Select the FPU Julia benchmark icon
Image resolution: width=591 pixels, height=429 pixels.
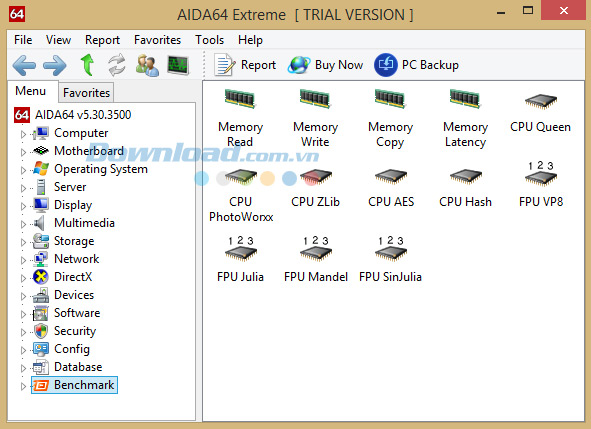(x=240, y=249)
